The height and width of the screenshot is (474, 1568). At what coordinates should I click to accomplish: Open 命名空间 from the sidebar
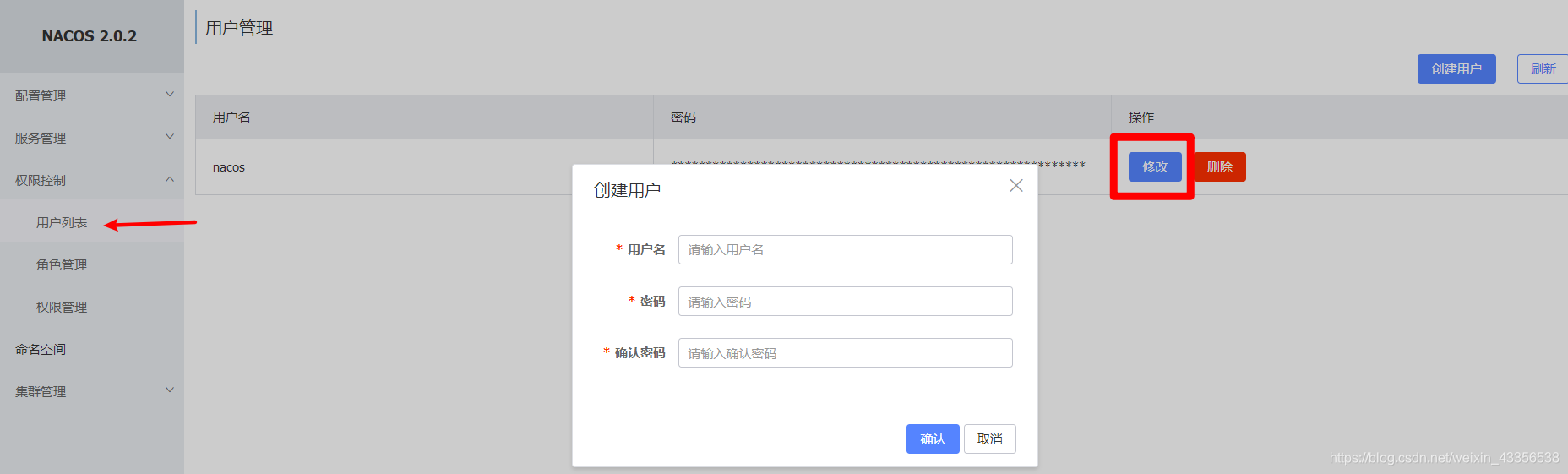point(41,350)
